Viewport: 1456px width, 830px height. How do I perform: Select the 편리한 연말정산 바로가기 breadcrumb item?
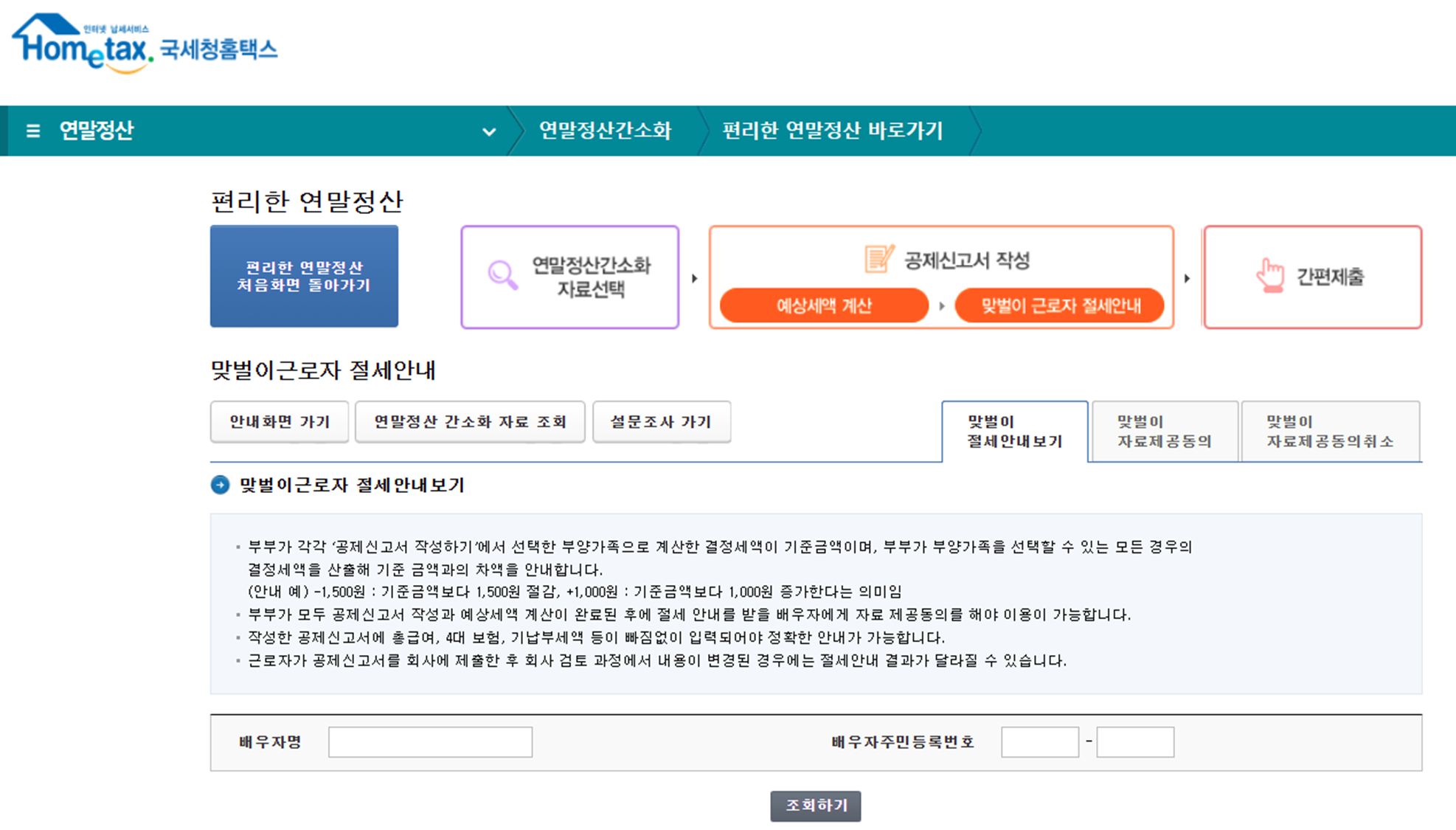tap(832, 131)
